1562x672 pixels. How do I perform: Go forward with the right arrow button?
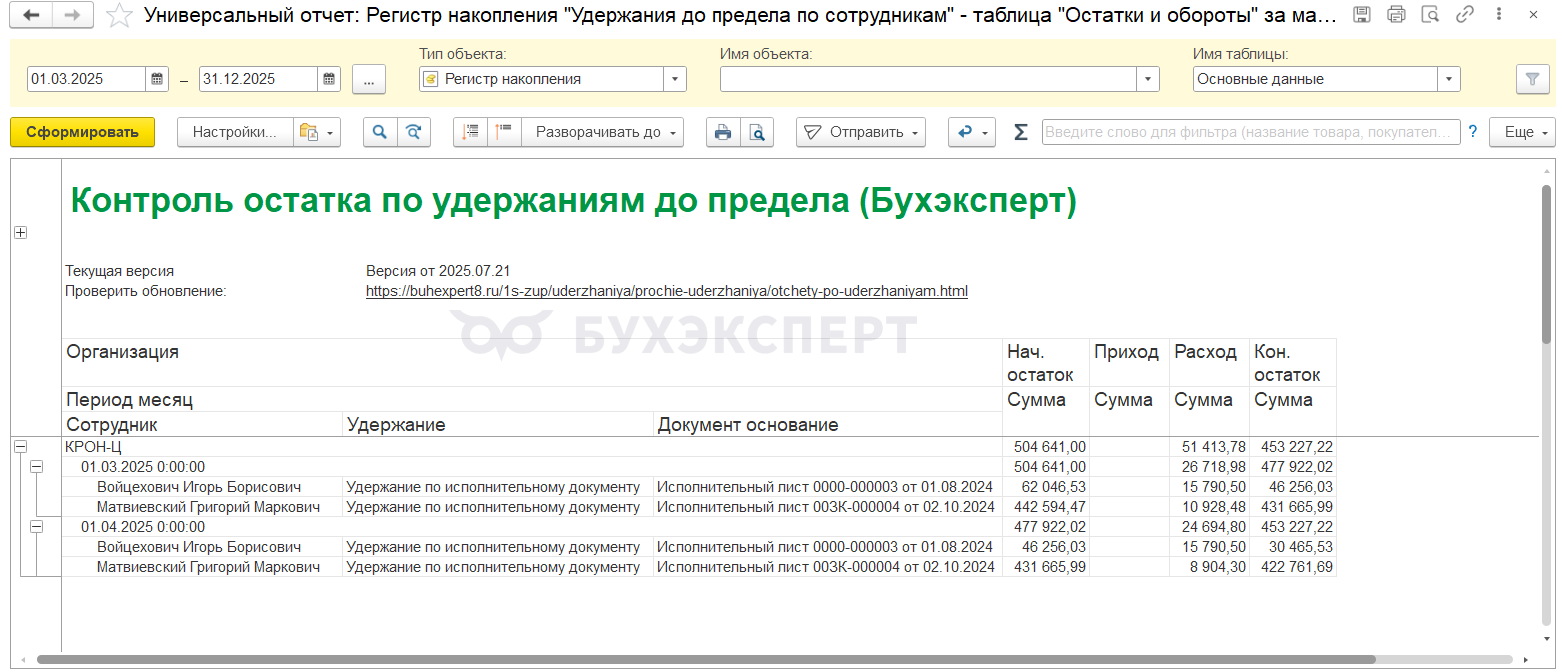tap(72, 15)
